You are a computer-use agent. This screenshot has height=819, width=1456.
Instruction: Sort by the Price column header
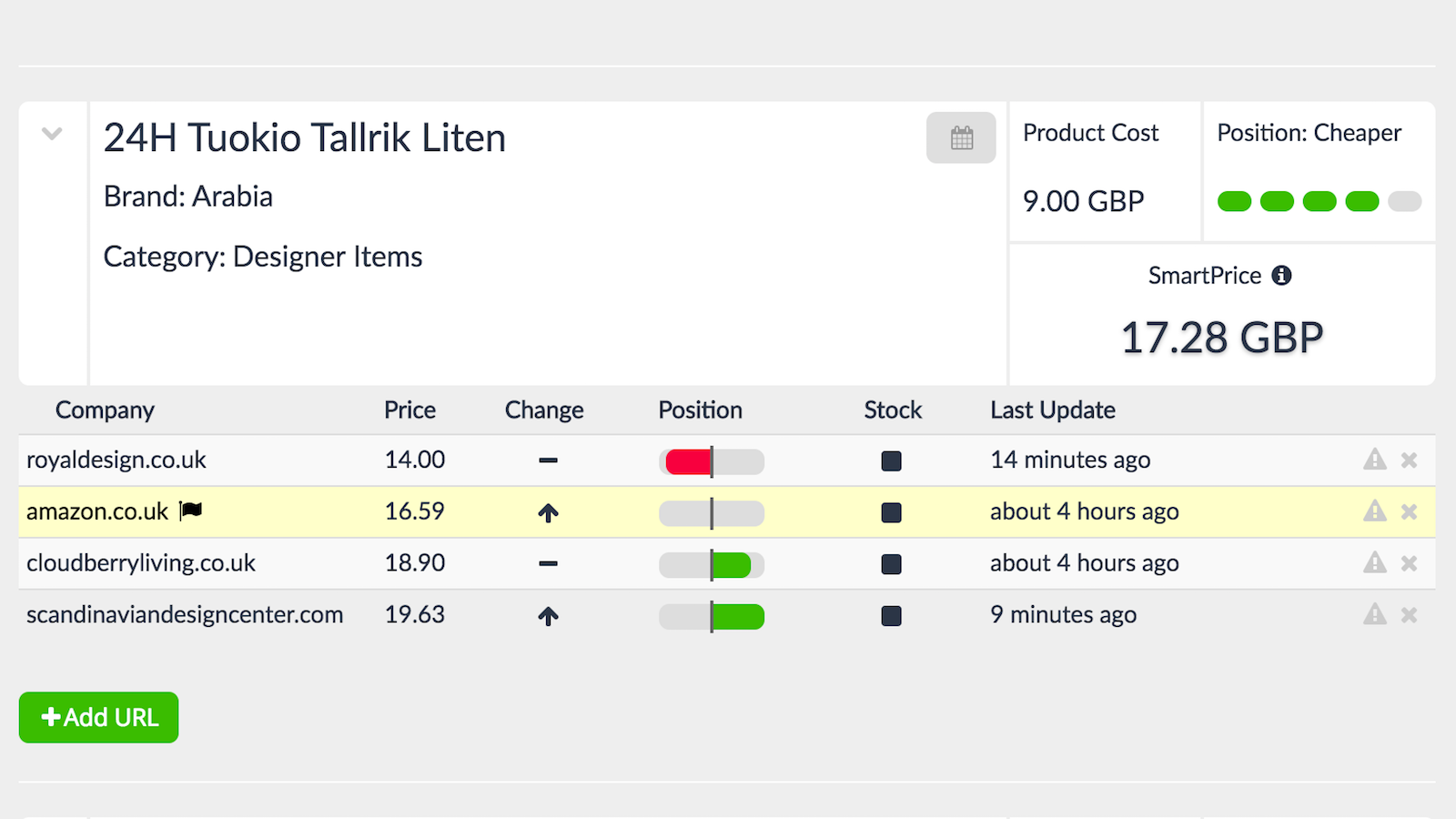click(409, 410)
